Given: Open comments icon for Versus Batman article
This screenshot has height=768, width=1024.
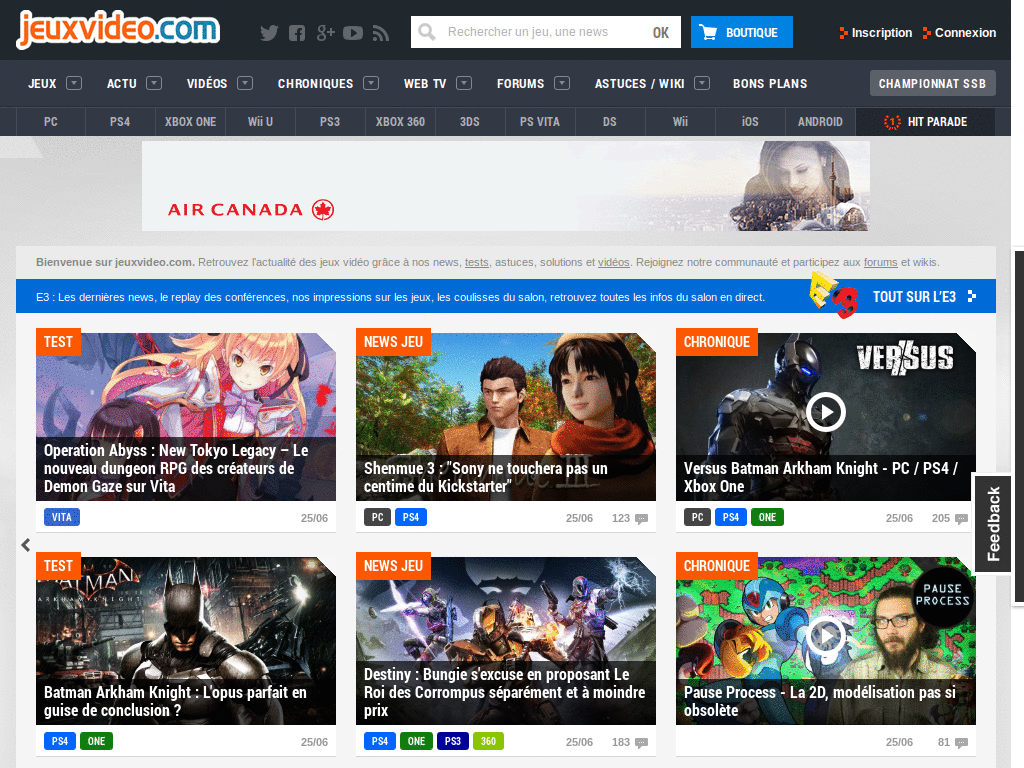Looking at the screenshot, I should coord(961,519).
